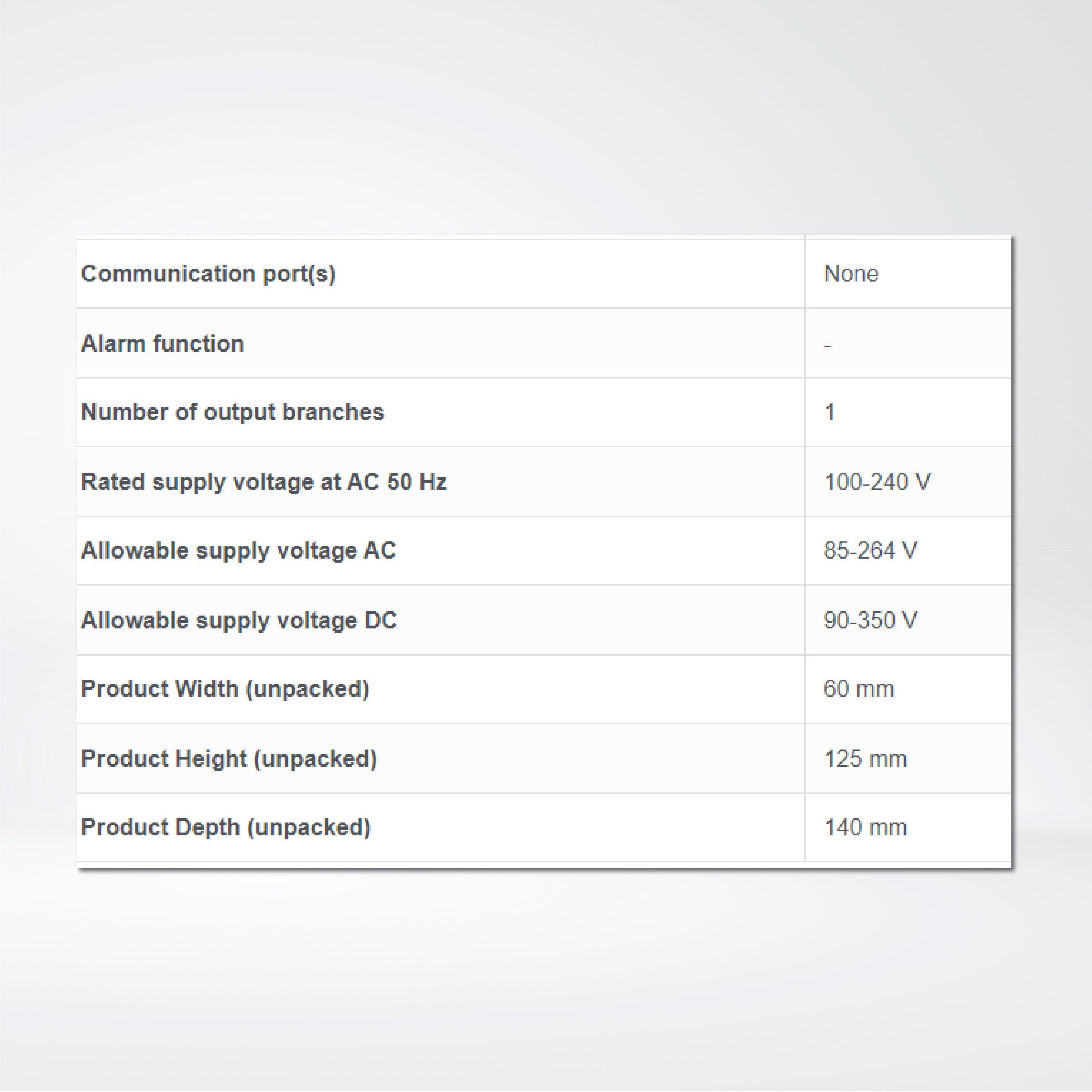The image size is (1092, 1092).
Task: Select 'Number of output branches' label
Action: 232,413
